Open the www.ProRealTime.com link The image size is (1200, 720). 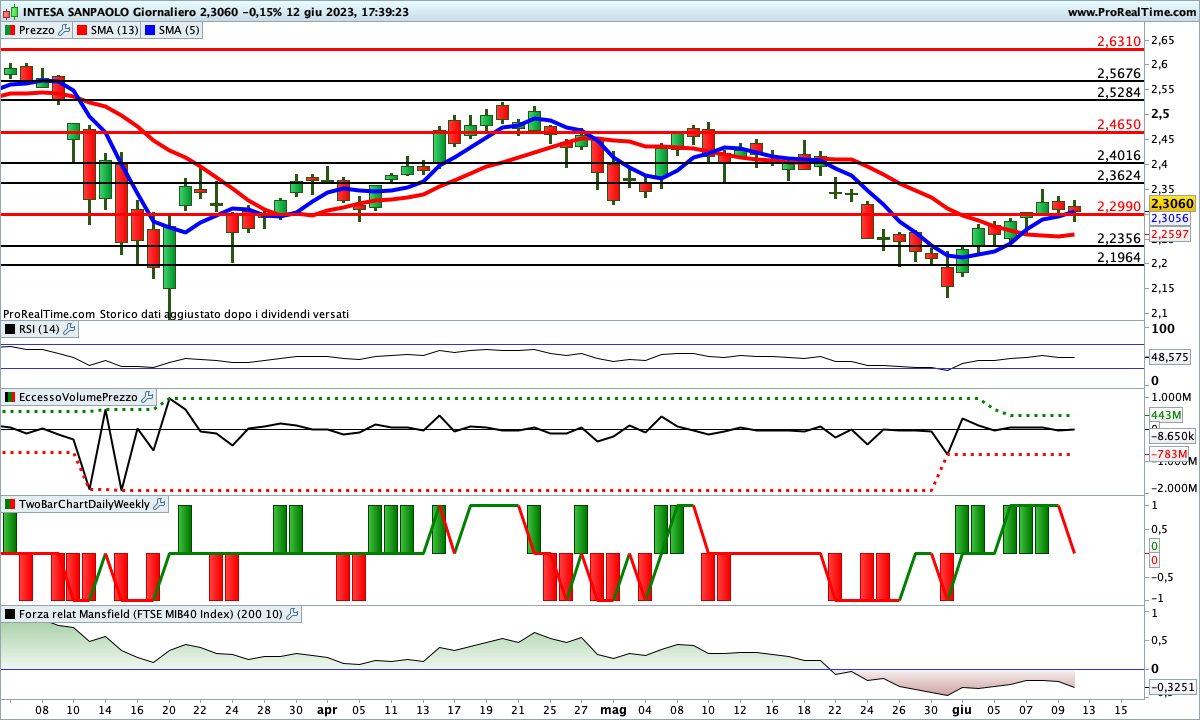1131,12
